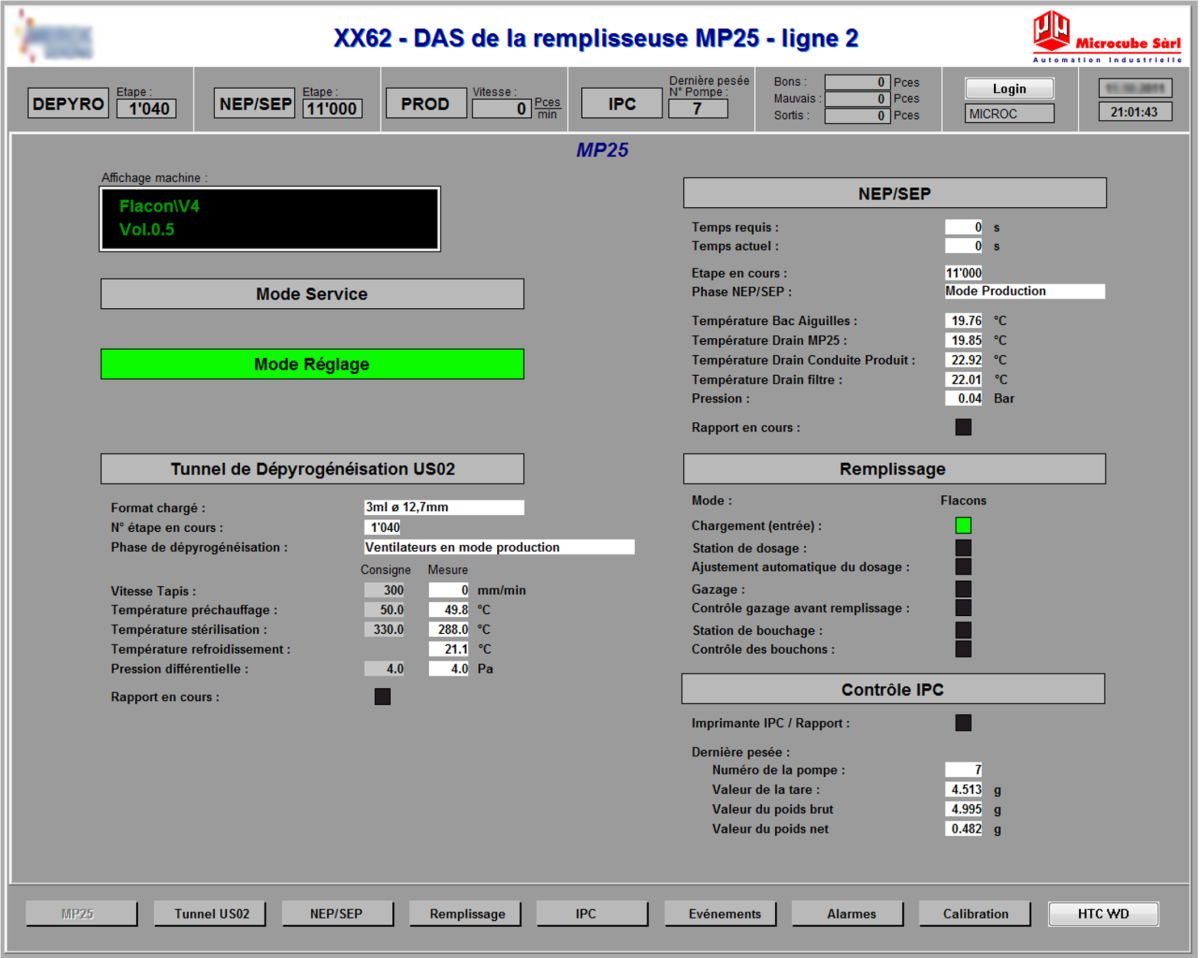Click the DEPYRO status box in header
This screenshot has width=1200, height=958.
tap(68, 103)
